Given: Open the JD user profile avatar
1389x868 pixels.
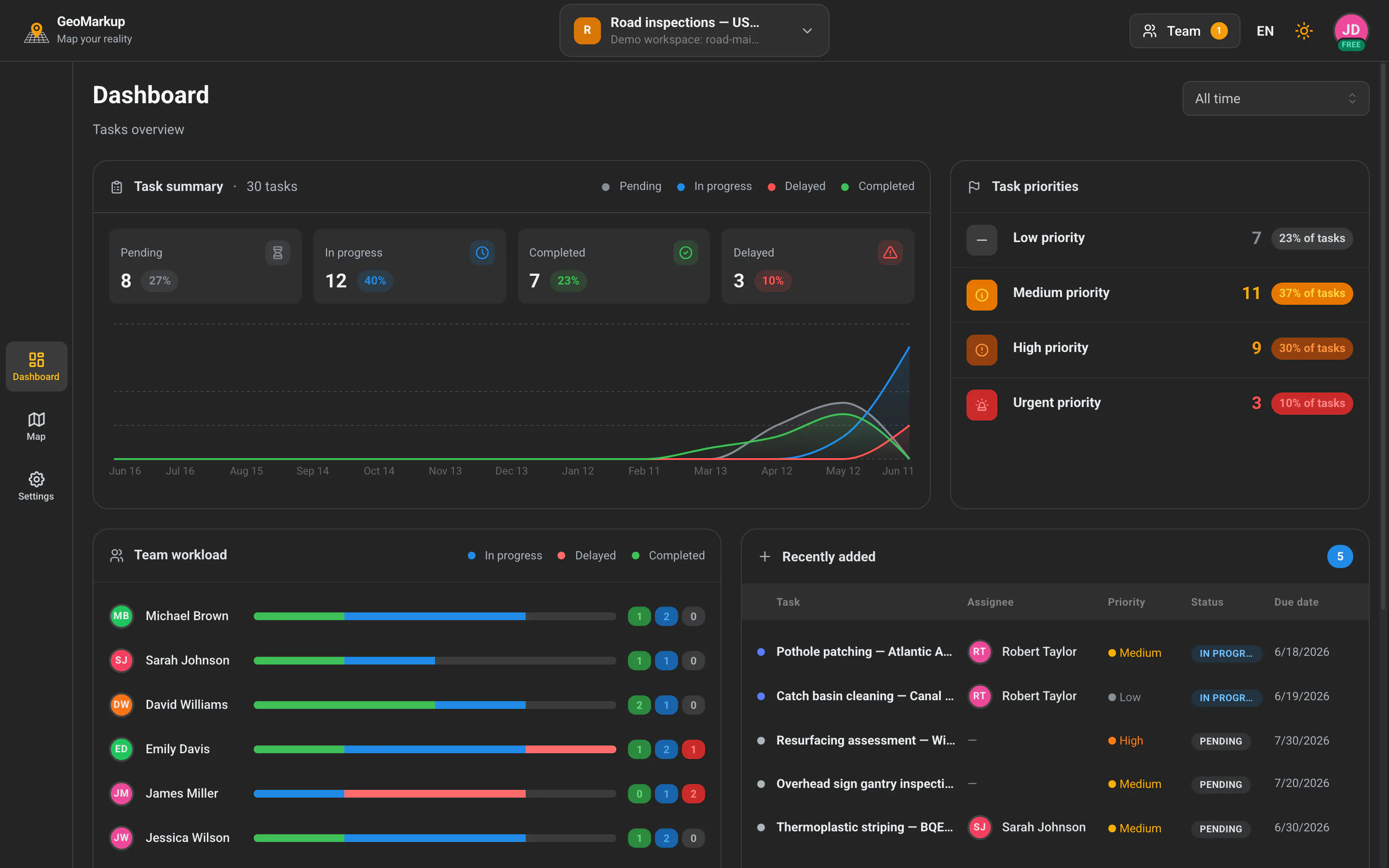Looking at the screenshot, I should (1350, 31).
